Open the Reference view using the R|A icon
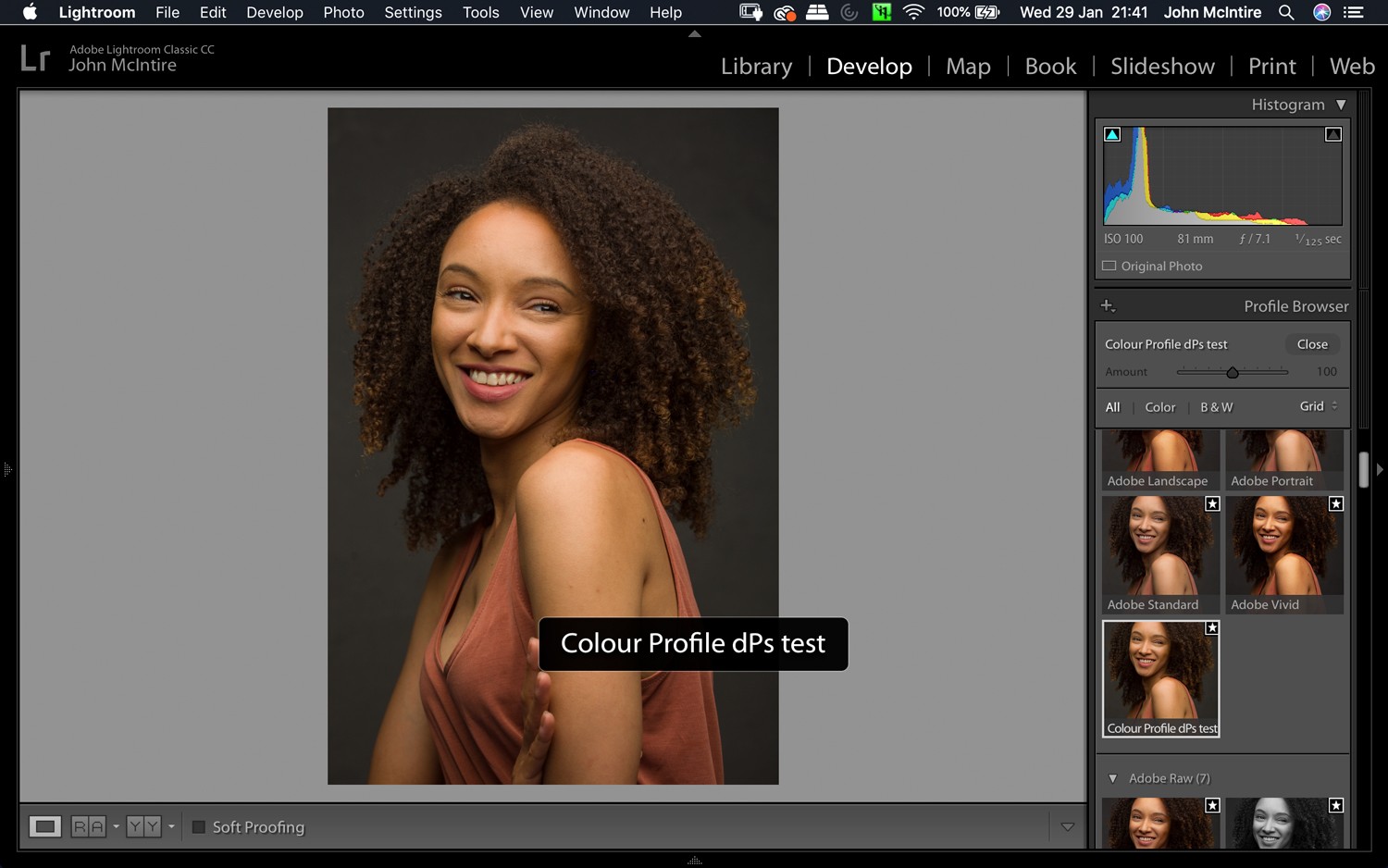Viewport: 1388px width, 868px height. pos(90,825)
